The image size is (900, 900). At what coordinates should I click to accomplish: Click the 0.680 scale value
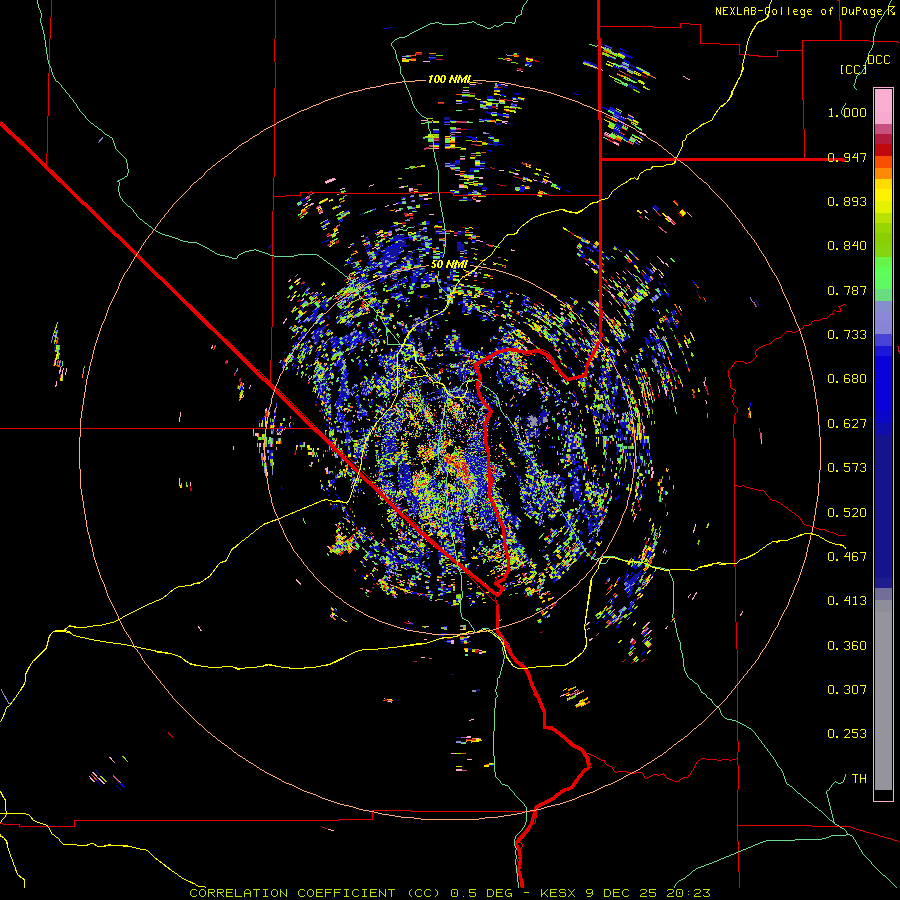(847, 379)
